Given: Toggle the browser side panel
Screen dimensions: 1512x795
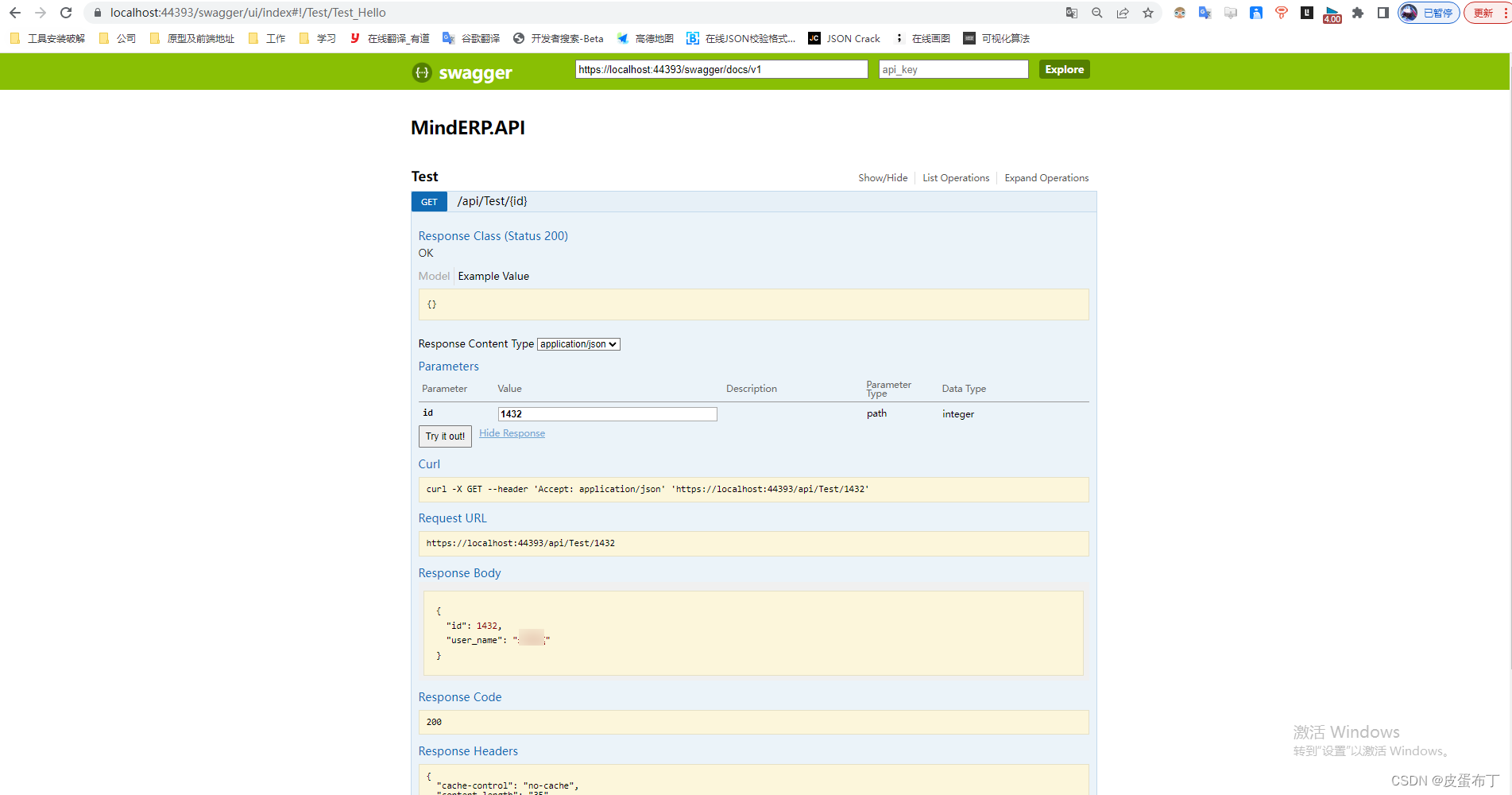Looking at the screenshot, I should [x=1383, y=13].
